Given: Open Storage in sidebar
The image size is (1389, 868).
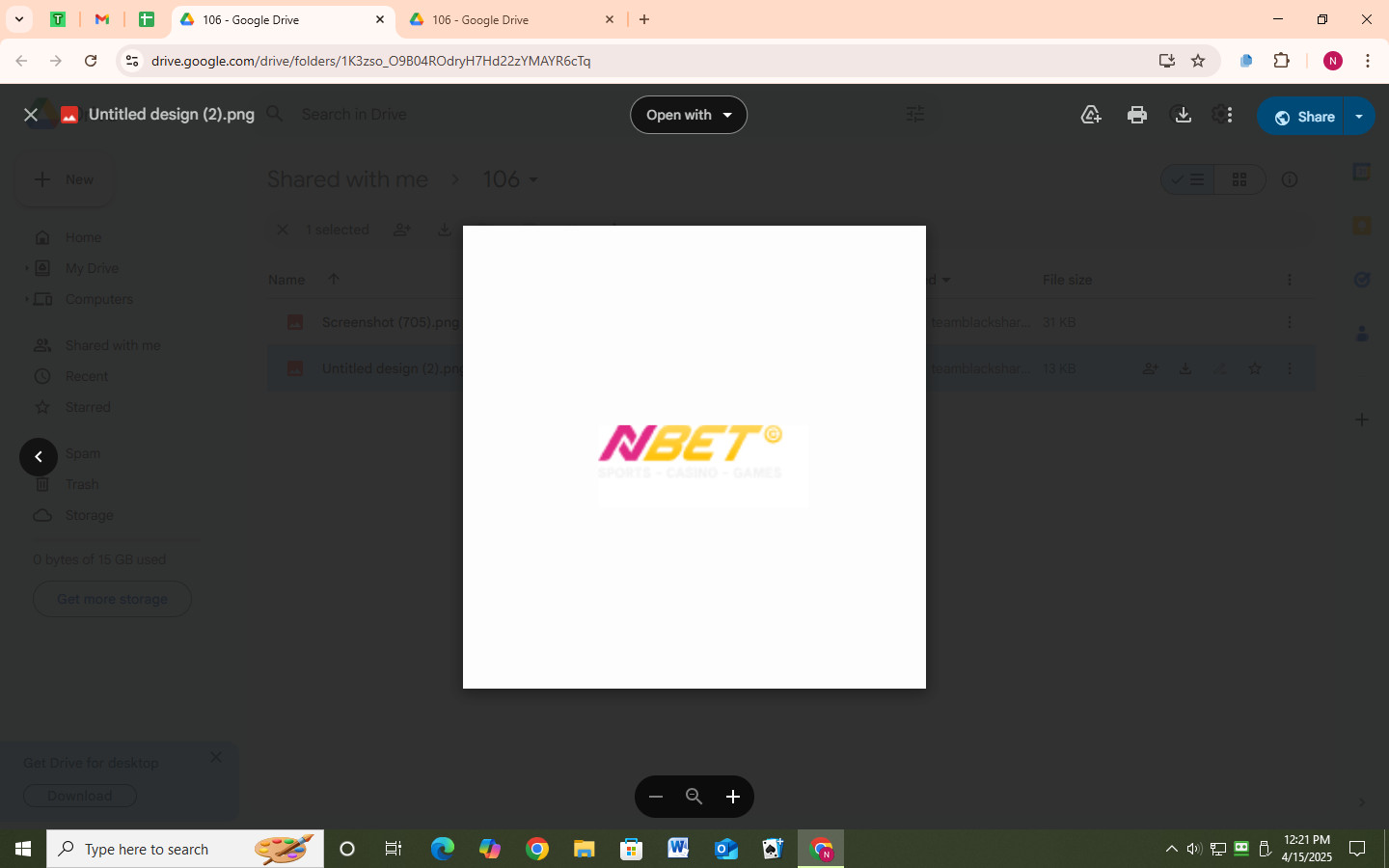Looking at the screenshot, I should click(x=89, y=515).
